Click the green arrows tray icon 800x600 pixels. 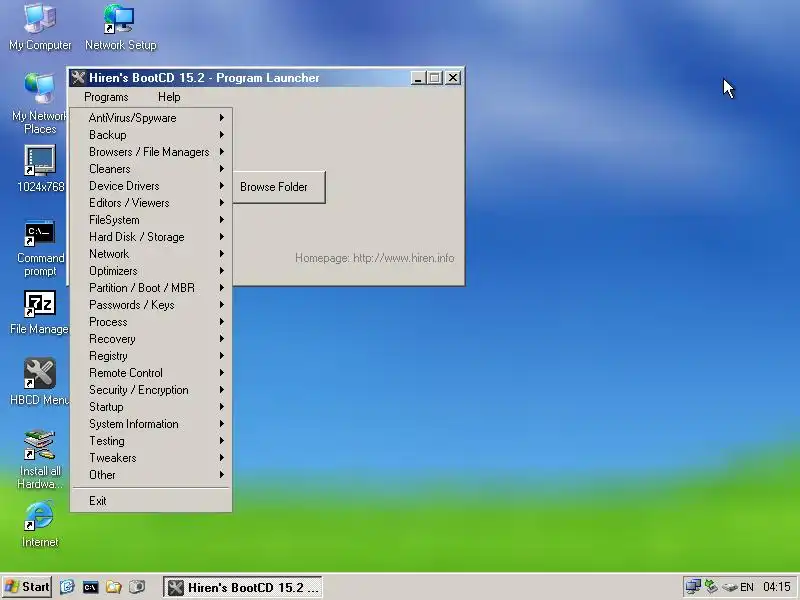pyautogui.click(x=711, y=587)
